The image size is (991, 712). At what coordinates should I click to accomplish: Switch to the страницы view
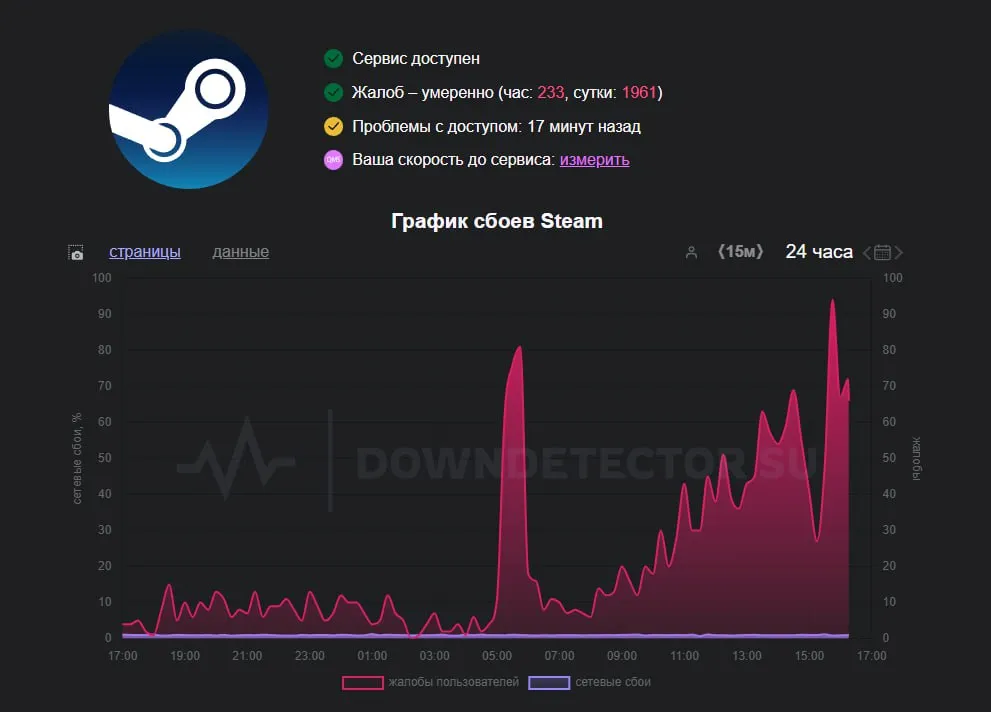pos(145,251)
